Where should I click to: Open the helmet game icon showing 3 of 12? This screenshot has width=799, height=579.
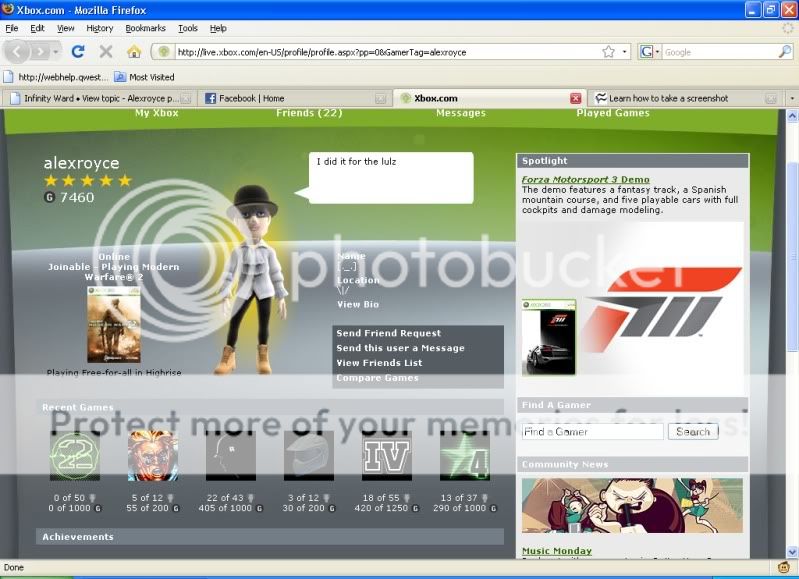coord(309,456)
